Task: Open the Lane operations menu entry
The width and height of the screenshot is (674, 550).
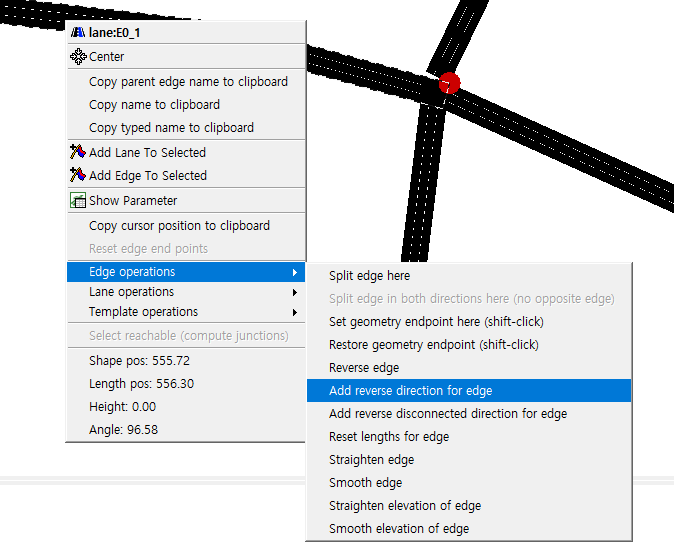Action: (x=186, y=292)
